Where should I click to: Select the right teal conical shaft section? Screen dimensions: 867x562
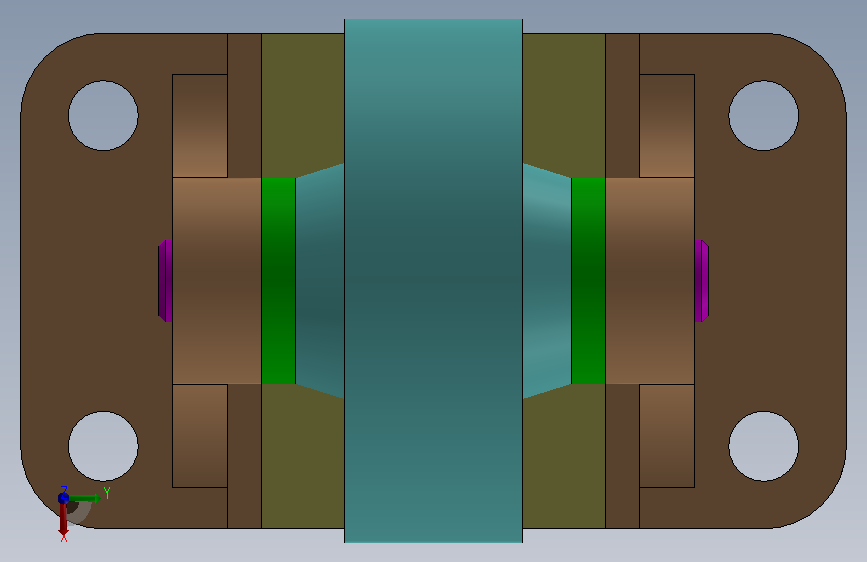[547, 281]
